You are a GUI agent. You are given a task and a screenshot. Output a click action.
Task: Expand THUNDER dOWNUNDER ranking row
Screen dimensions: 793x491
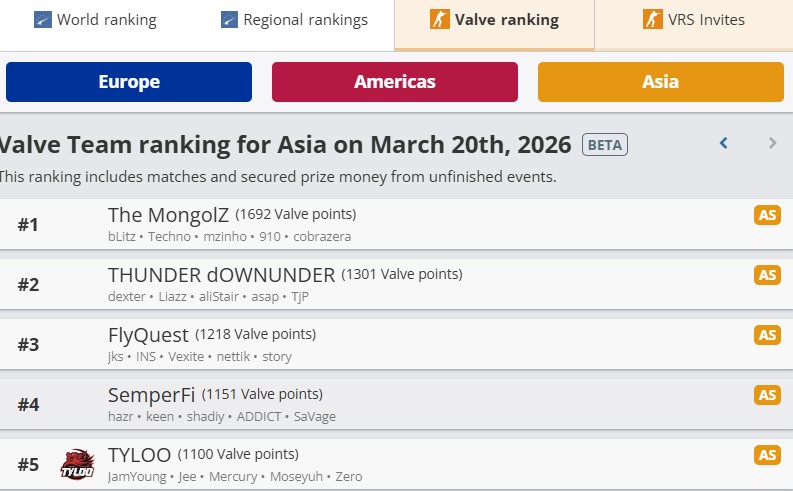point(400,284)
